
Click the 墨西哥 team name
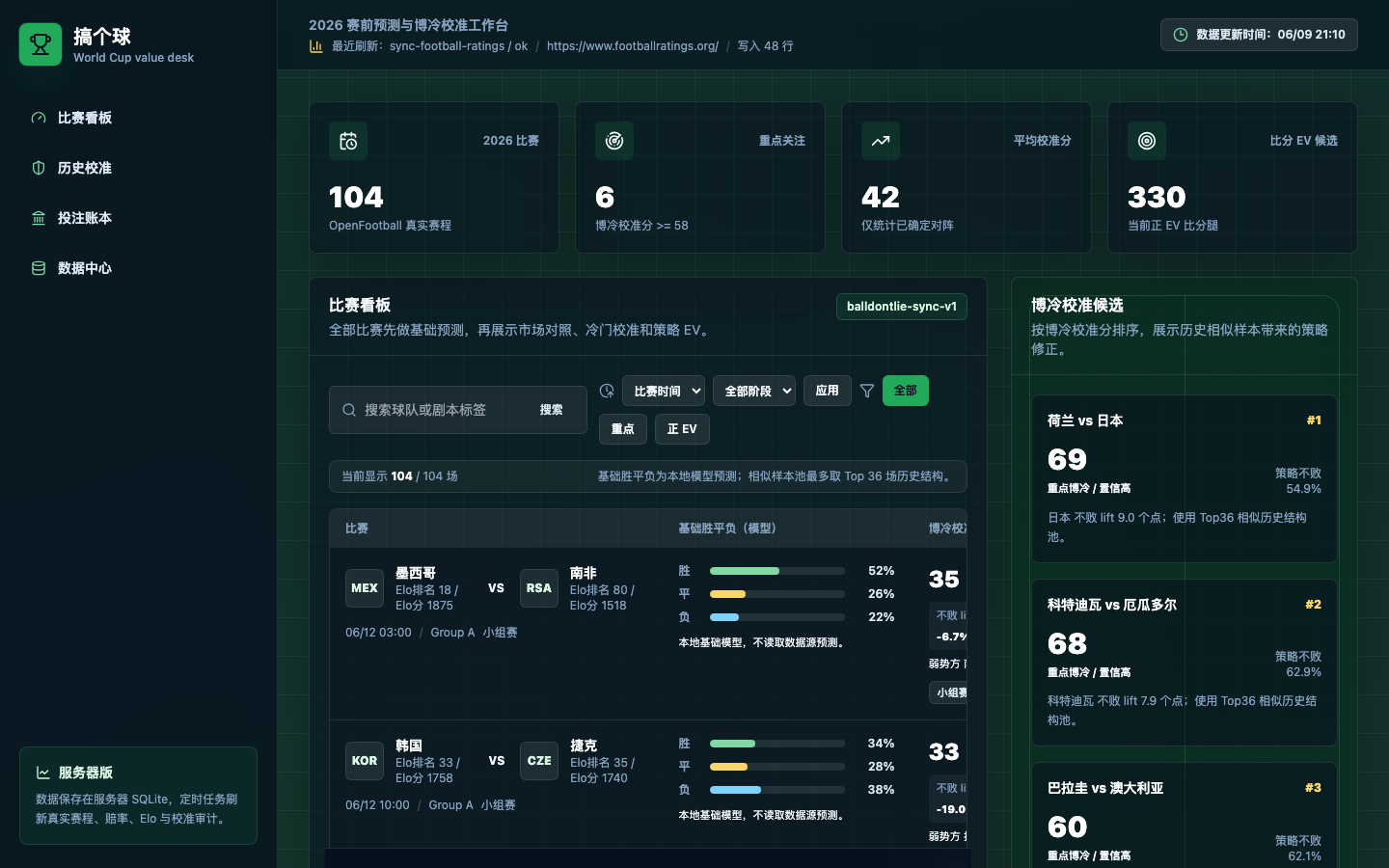click(416, 573)
